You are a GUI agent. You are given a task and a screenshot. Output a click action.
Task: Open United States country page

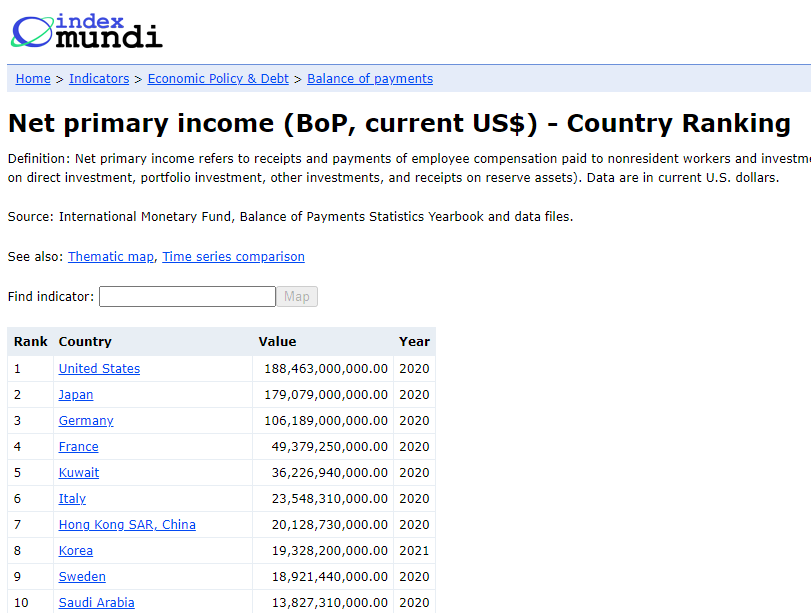(x=99, y=369)
